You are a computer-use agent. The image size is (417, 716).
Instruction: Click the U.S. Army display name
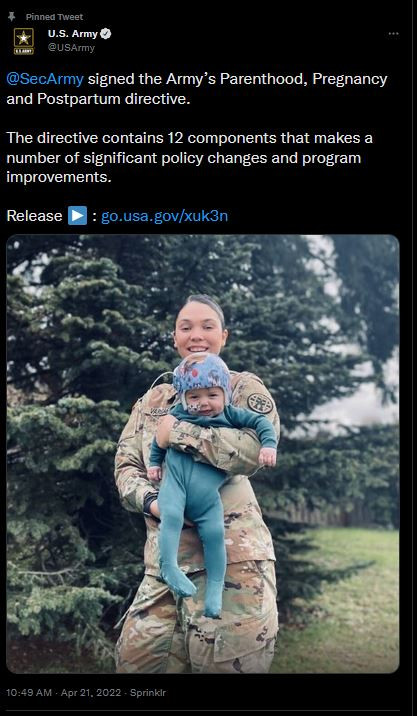click(x=73, y=34)
